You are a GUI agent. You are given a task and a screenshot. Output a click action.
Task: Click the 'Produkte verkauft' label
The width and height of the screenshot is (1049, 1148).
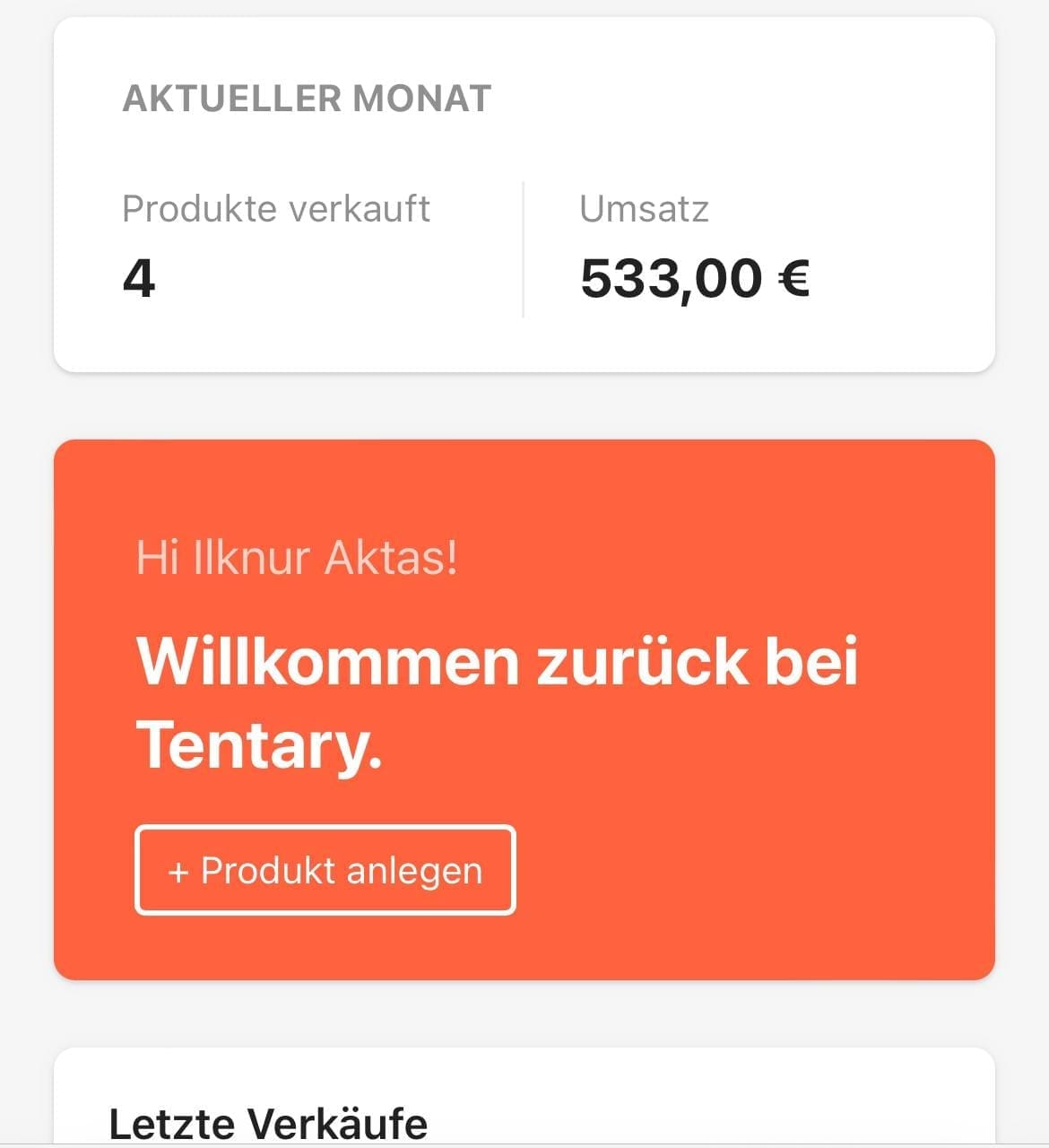[276, 209]
